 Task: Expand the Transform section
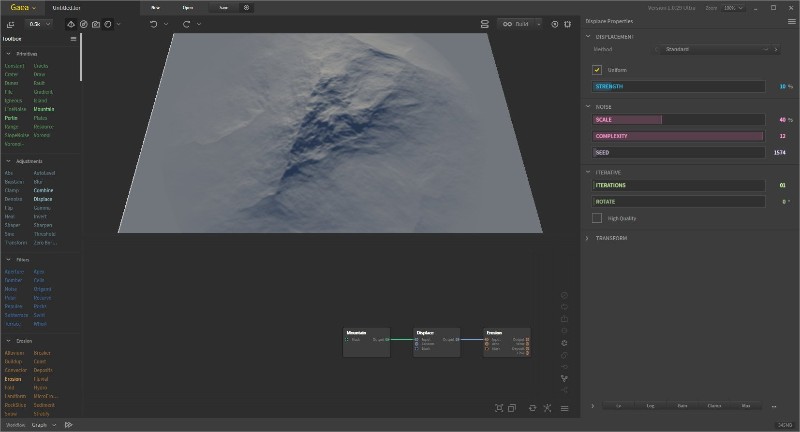click(x=611, y=238)
